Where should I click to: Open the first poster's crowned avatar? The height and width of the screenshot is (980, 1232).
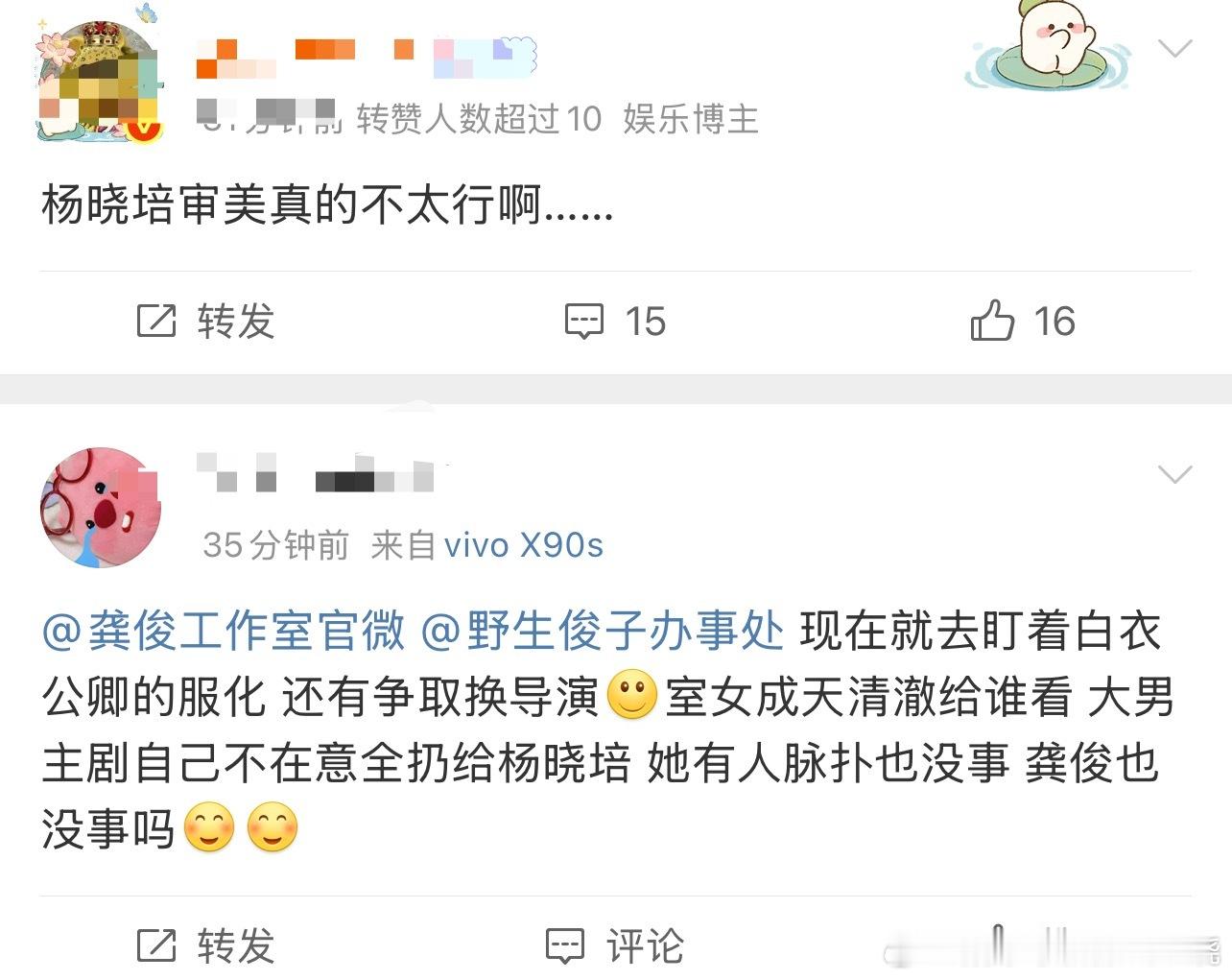99,76
